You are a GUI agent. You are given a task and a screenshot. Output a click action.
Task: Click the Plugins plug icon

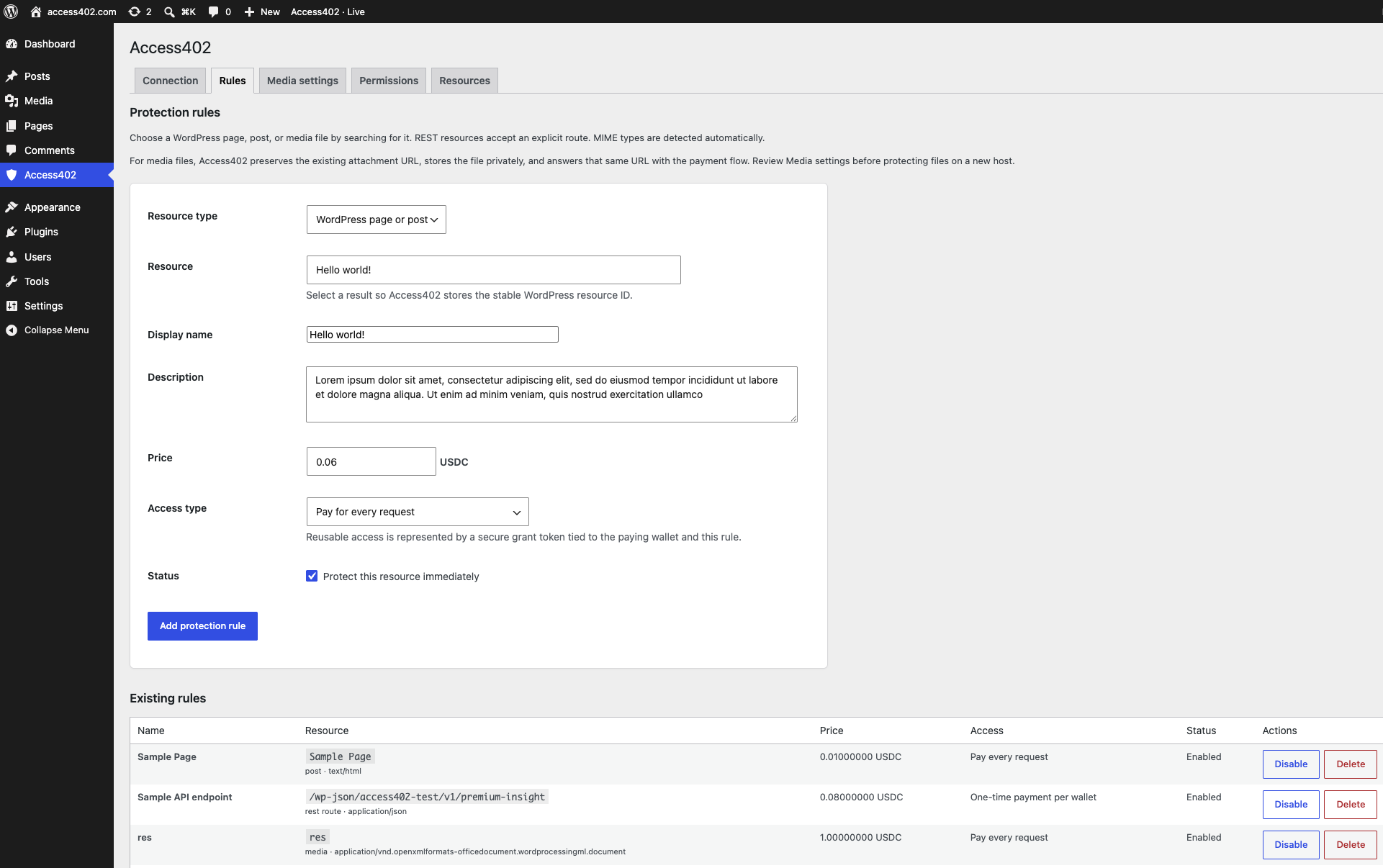coord(12,232)
